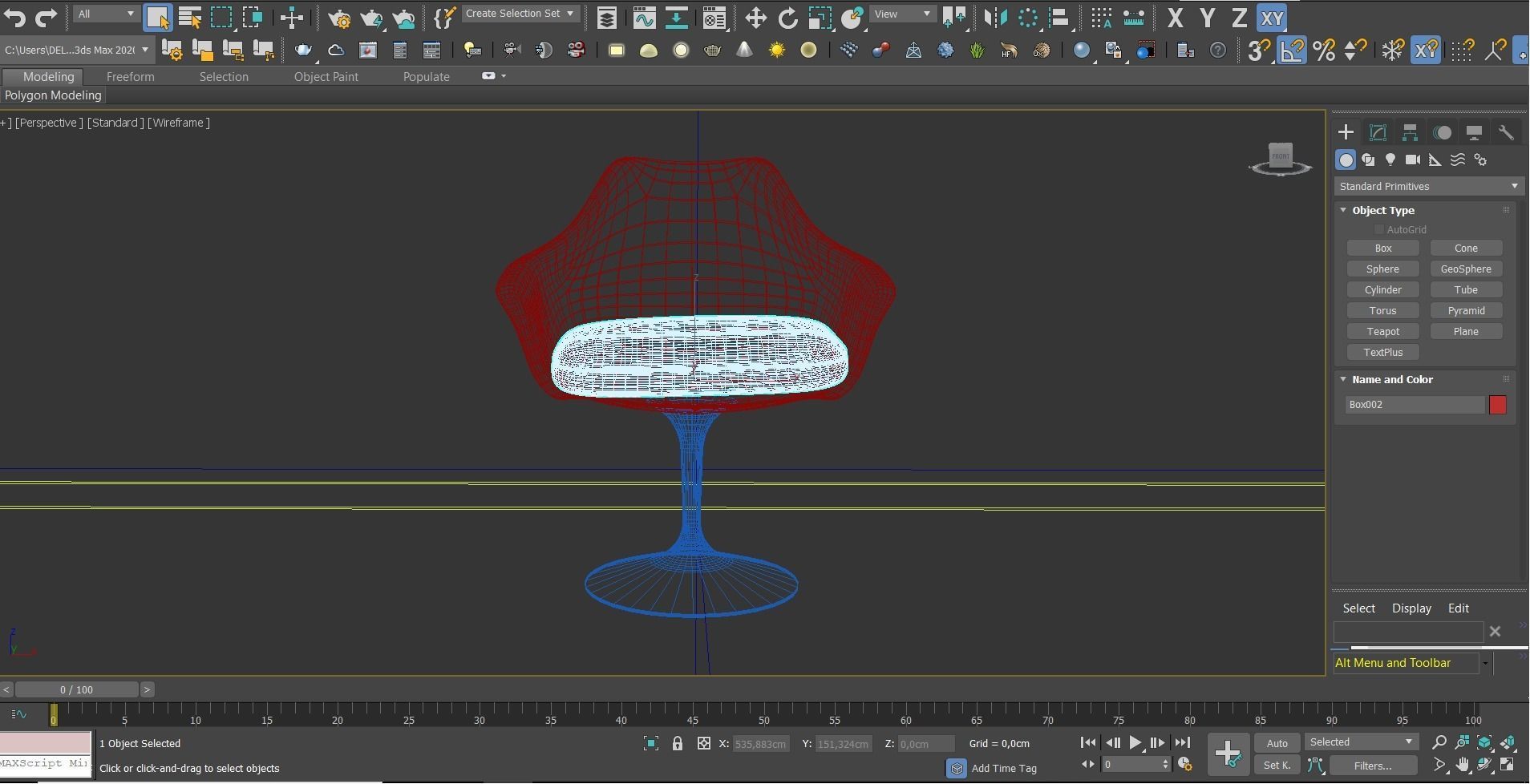1530x784 pixels.
Task: Toggle the 3D Snaps button
Action: (x=1259, y=50)
